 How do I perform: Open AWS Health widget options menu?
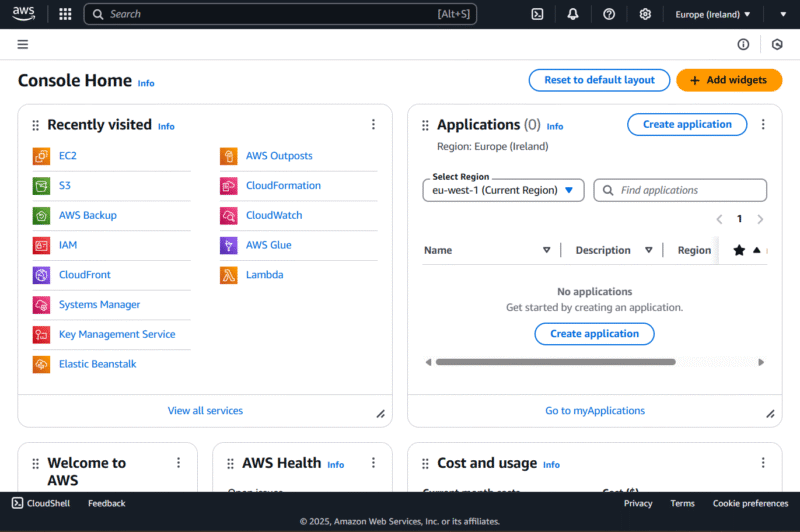[373, 463]
